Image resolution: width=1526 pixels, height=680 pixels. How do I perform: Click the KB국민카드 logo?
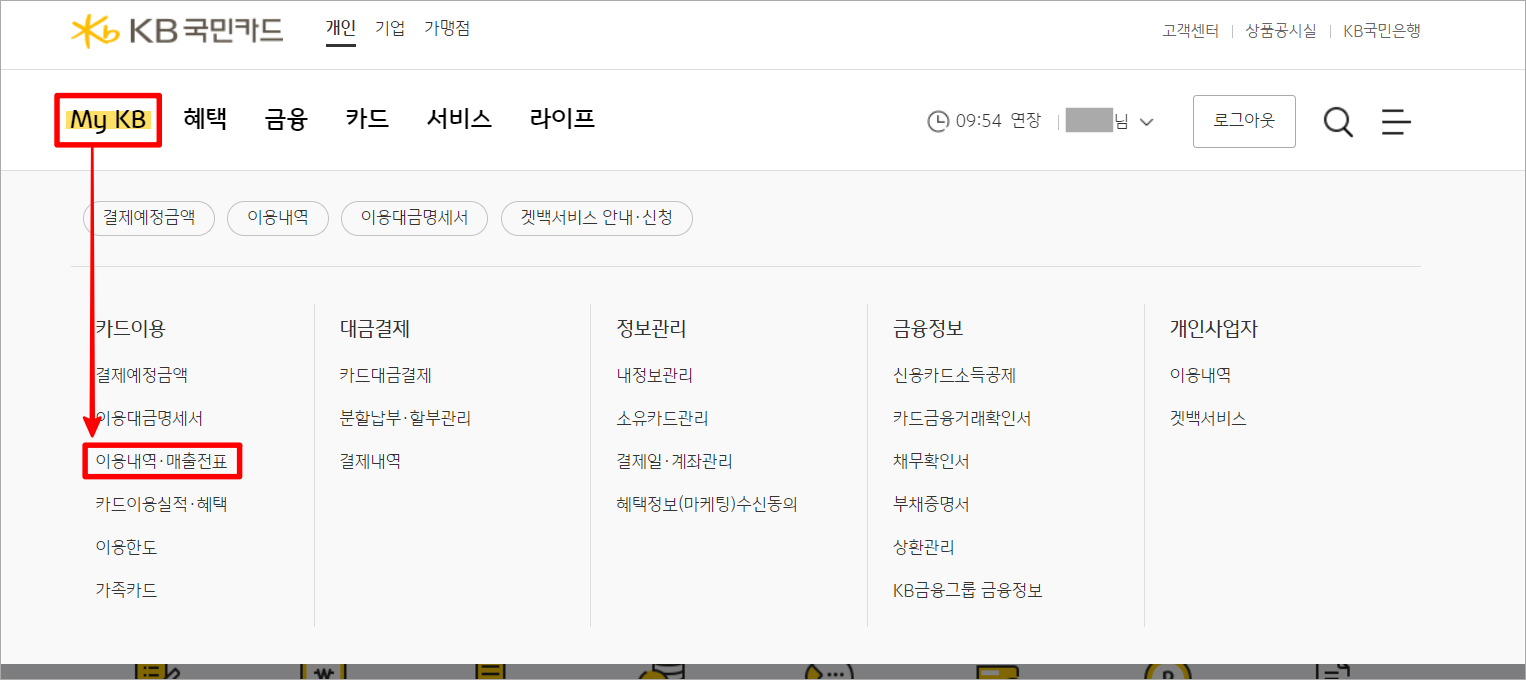tap(175, 30)
